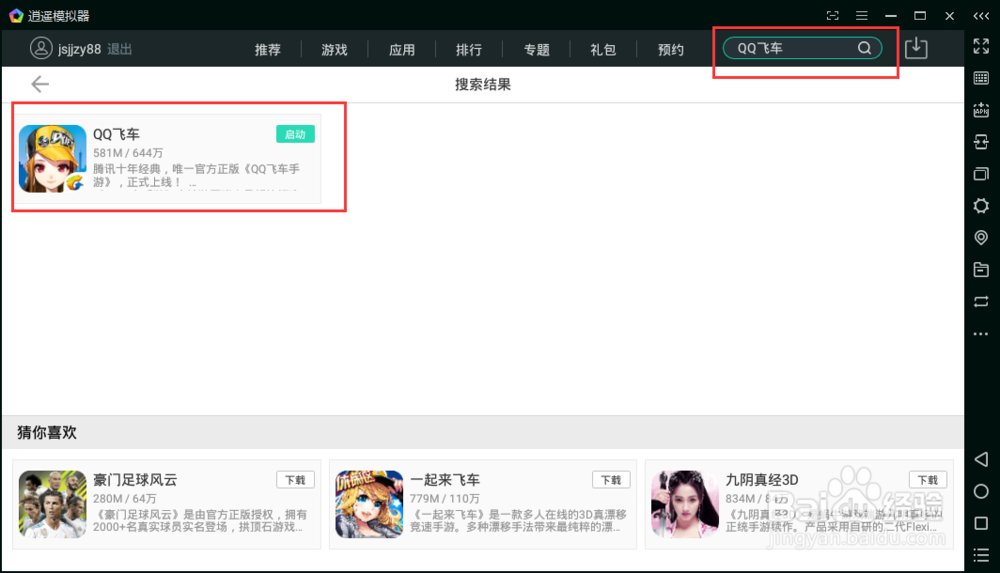The image size is (1000, 573).
Task: Click the user avatar icon next to jsjjzy88
Action: [x=41, y=48]
